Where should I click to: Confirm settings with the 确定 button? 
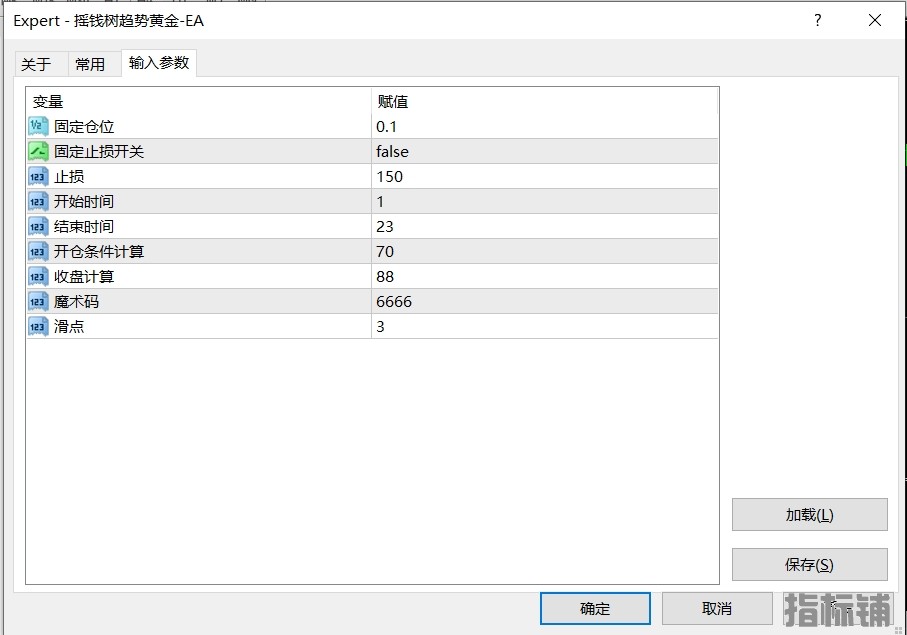point(595,608)
